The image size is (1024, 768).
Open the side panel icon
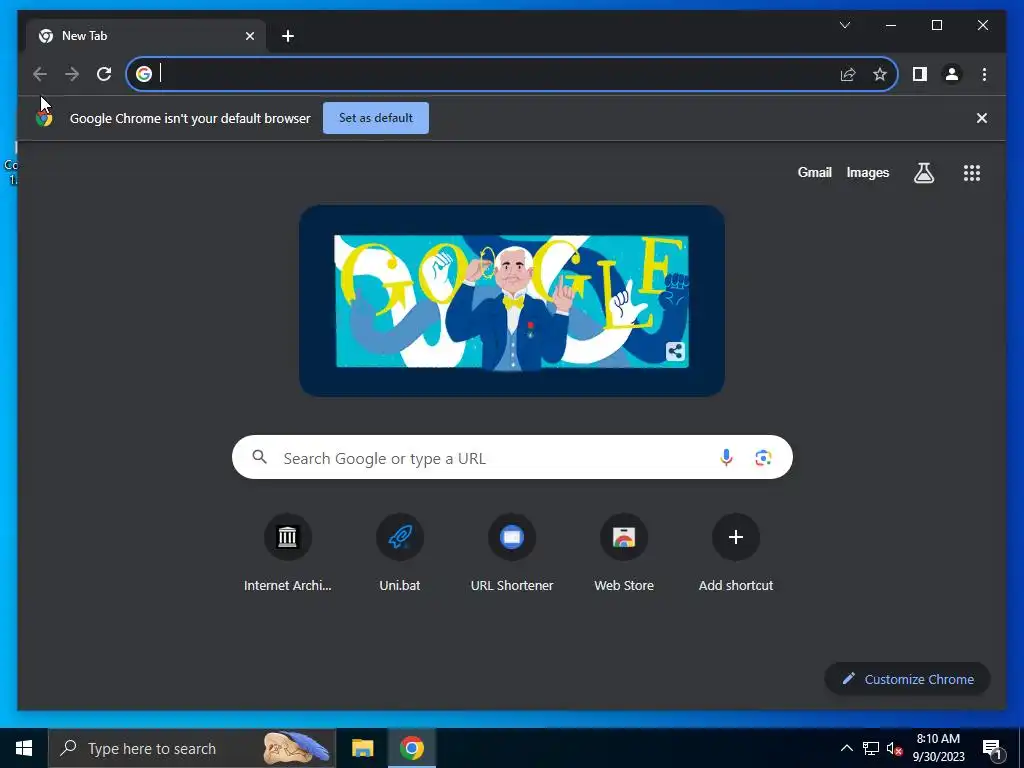[920, 74]
